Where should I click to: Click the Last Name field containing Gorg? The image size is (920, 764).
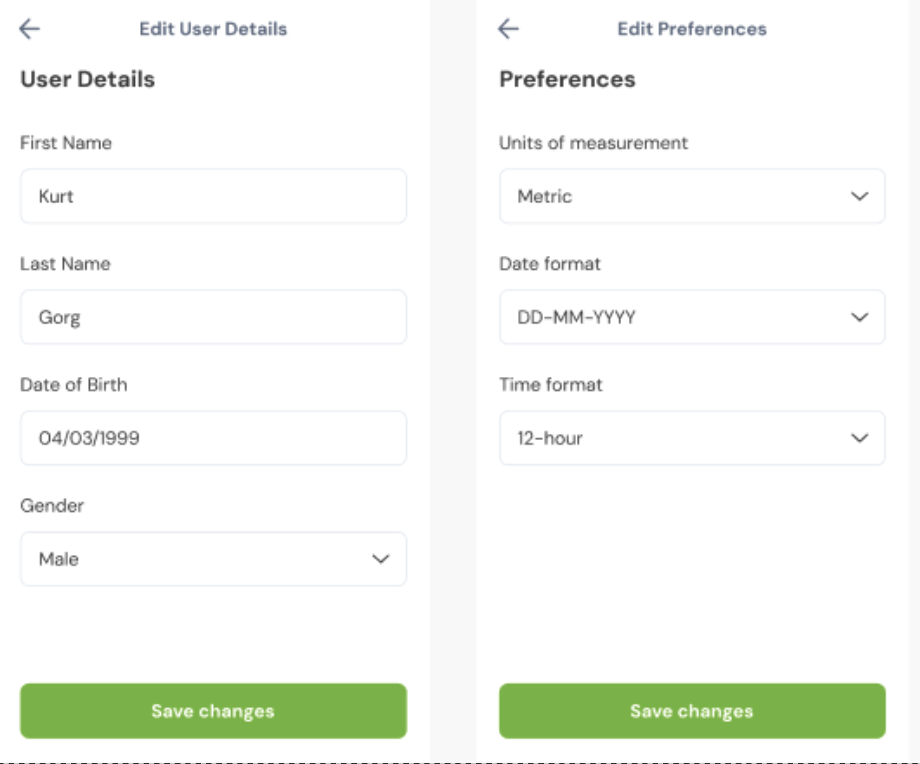click(213, 317)
